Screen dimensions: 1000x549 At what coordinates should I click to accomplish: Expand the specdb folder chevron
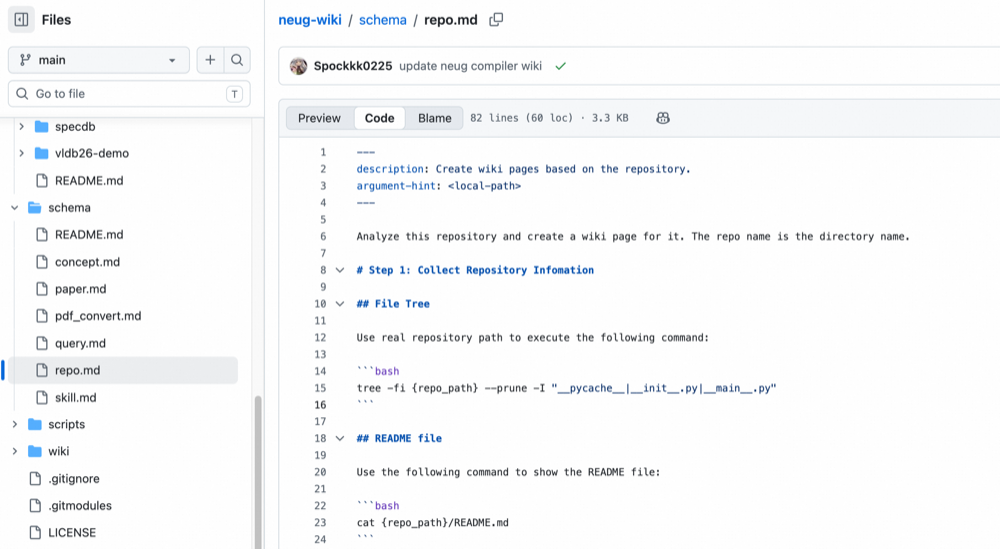pos(22,126)
